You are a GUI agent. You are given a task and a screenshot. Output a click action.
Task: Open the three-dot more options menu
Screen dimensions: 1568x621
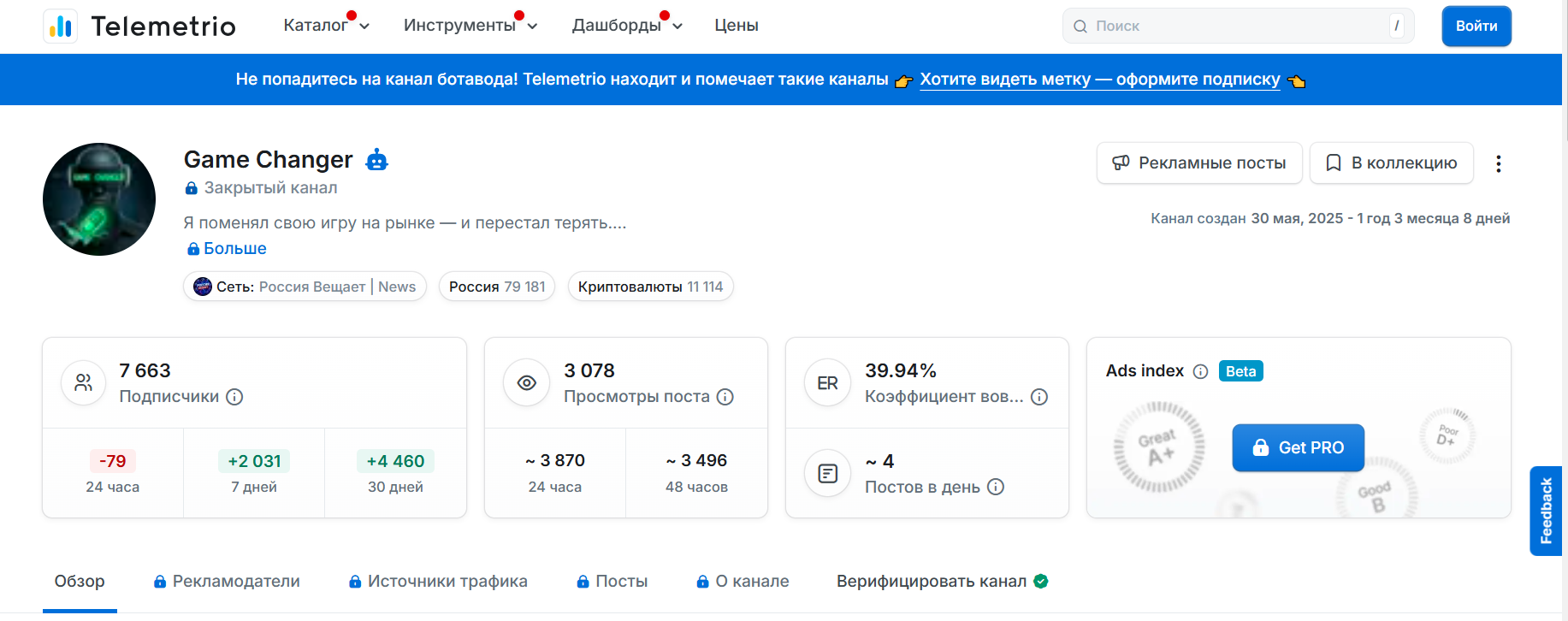tap(1498, 163)
